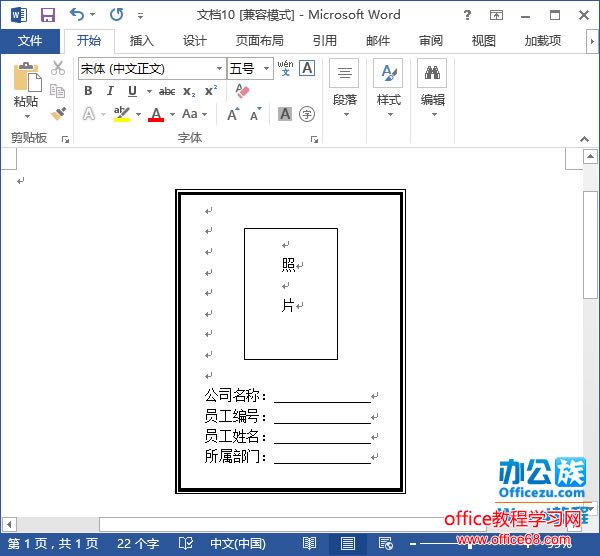Apply red font color
Image resolution: width=600 pixels, height=556 pixels.
pyautogui.click(x=156, y=114)
